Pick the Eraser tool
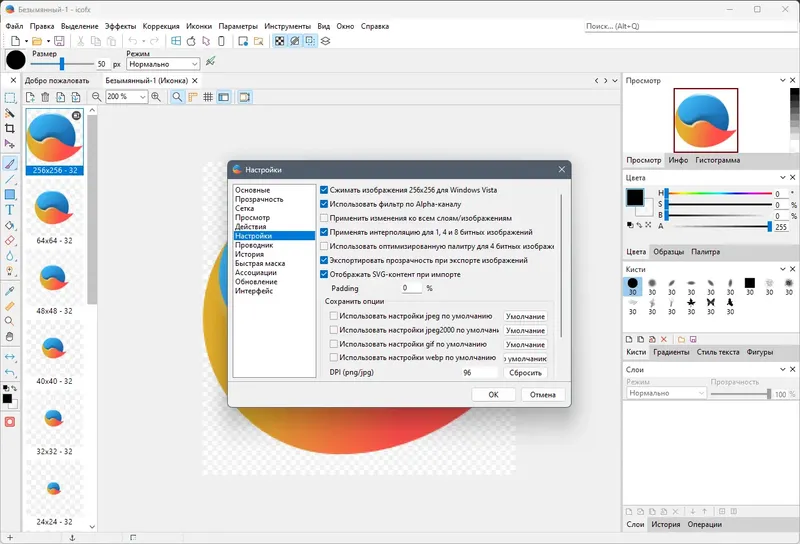Viewport: 800px width, 544px height. tap(10, 240)
